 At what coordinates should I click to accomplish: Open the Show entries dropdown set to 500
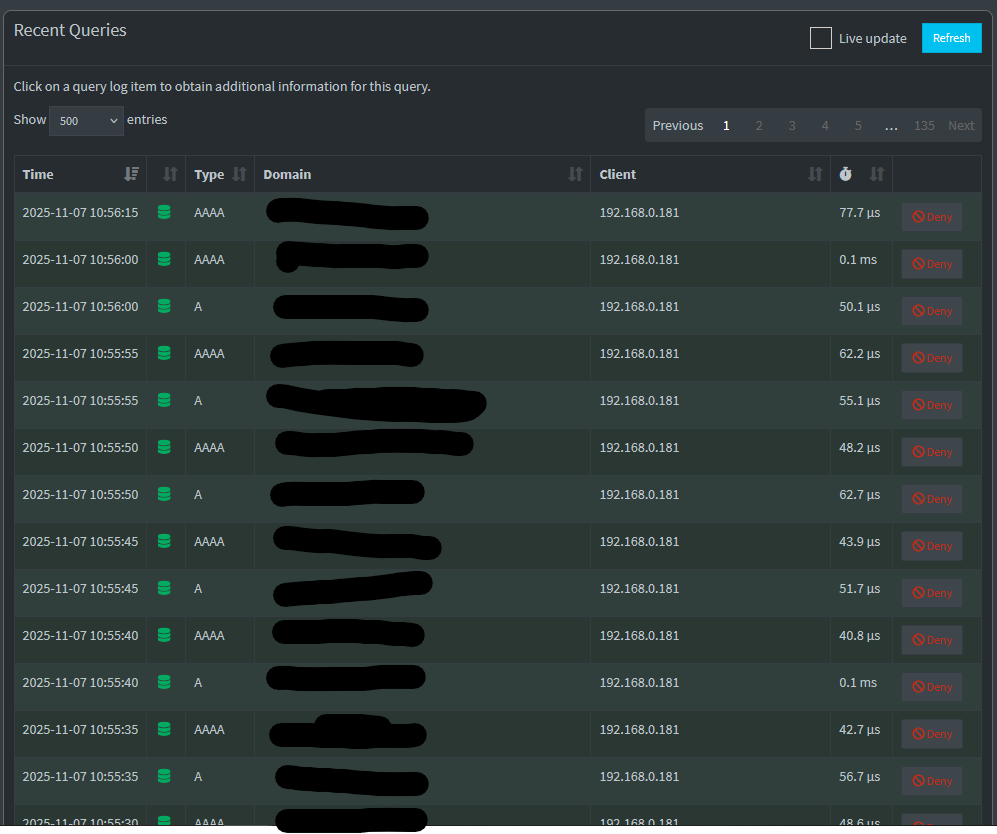(x=86, y=121)
